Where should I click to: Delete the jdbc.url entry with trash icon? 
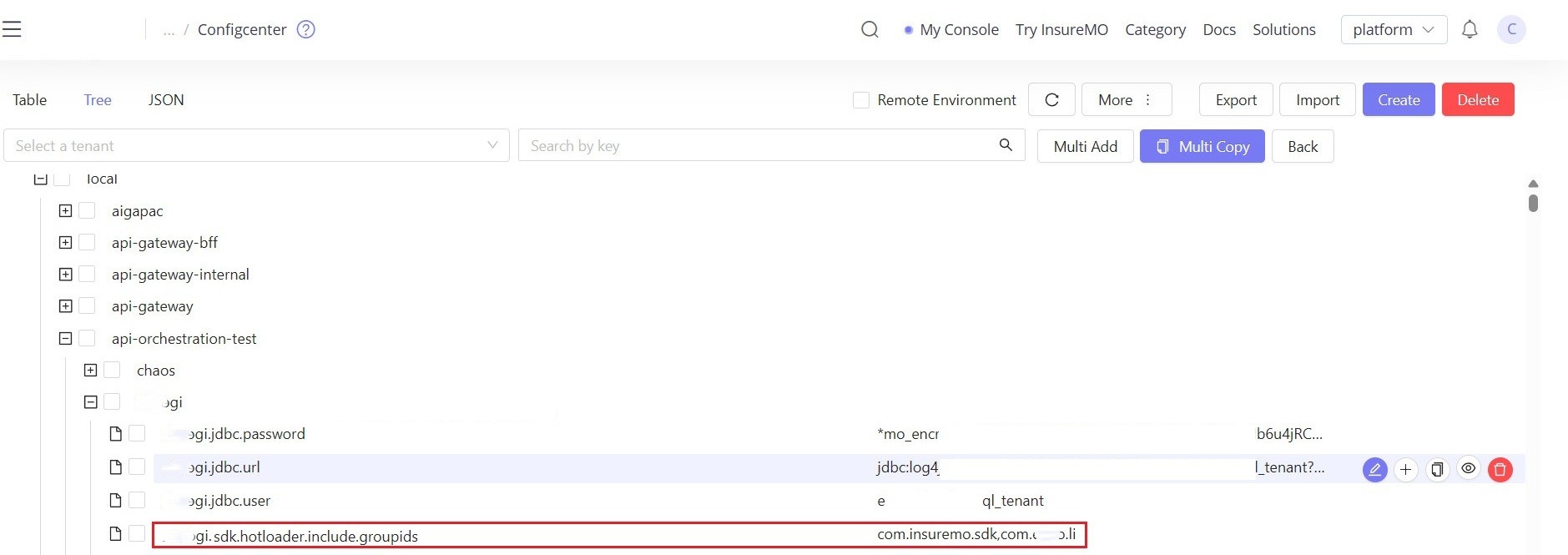pyautogui.click(x=1500, y=469)
